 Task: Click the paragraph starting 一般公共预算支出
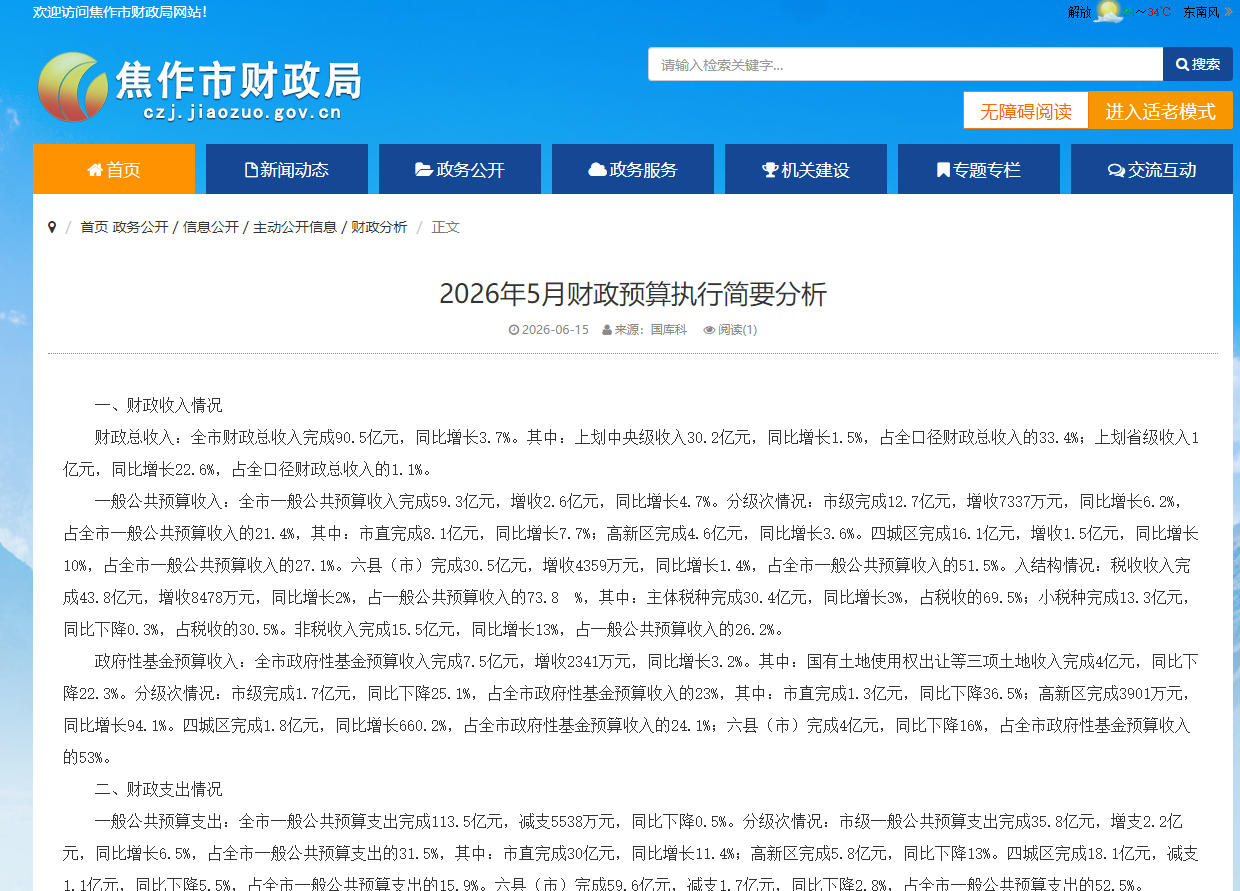[631, 853]
